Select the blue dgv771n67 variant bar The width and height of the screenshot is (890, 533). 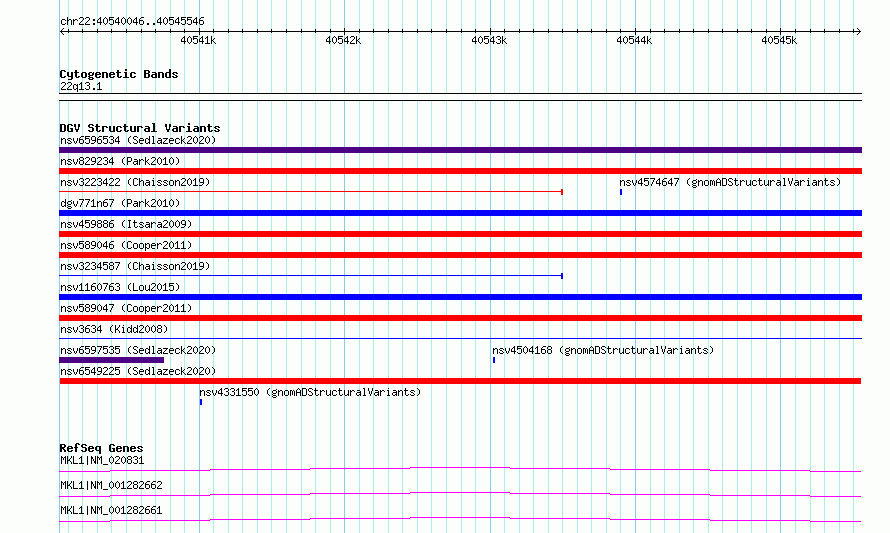tap(460, 213)
